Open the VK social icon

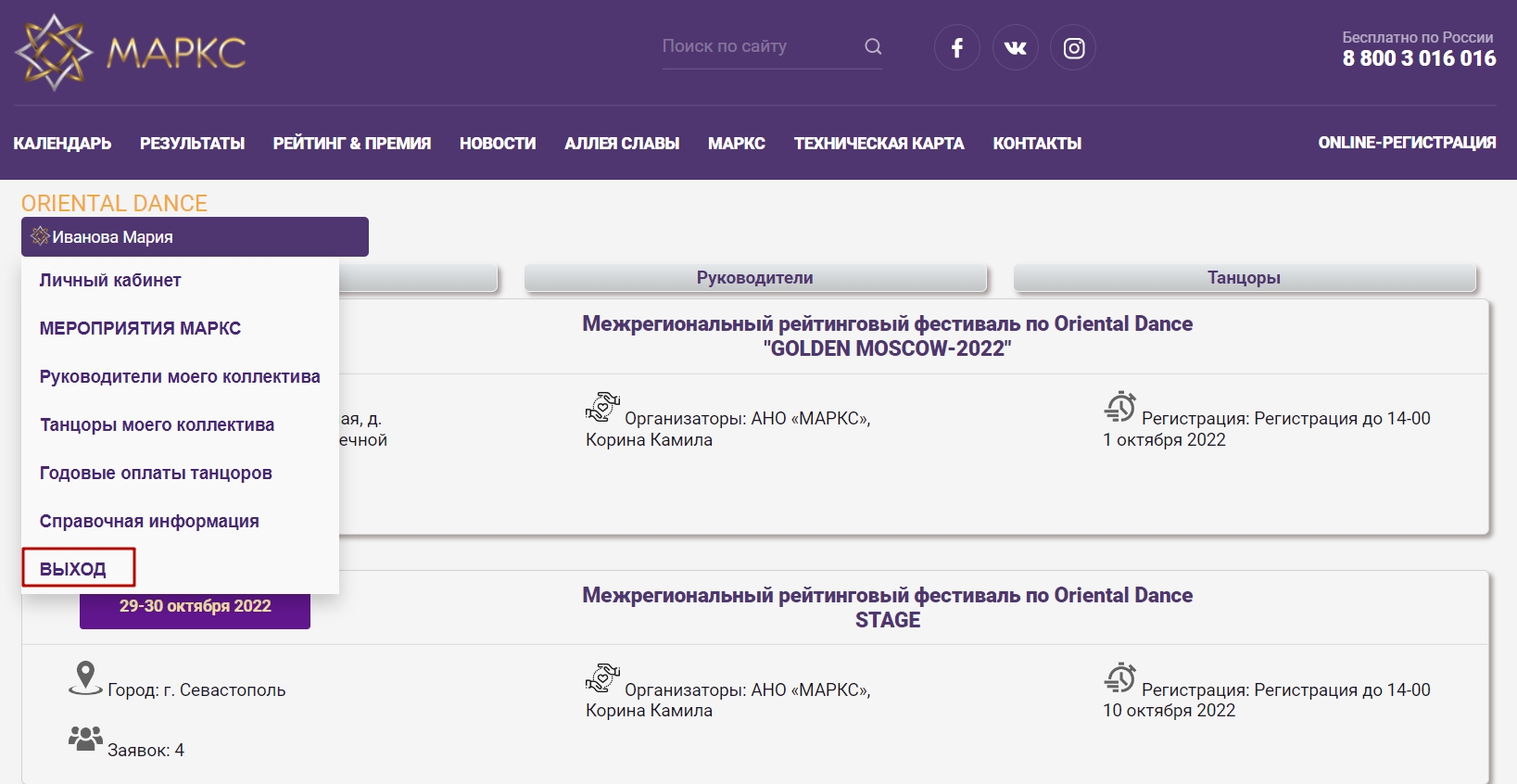(1016, 47)
